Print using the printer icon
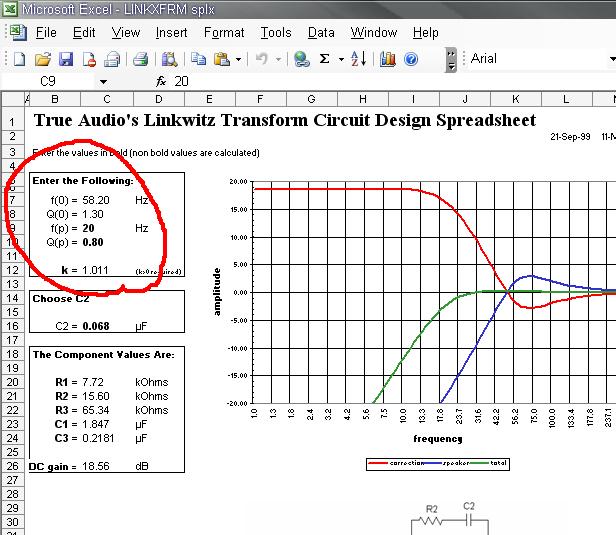The height and width of the screenshot is (535, 616). (x=140, y=59)
